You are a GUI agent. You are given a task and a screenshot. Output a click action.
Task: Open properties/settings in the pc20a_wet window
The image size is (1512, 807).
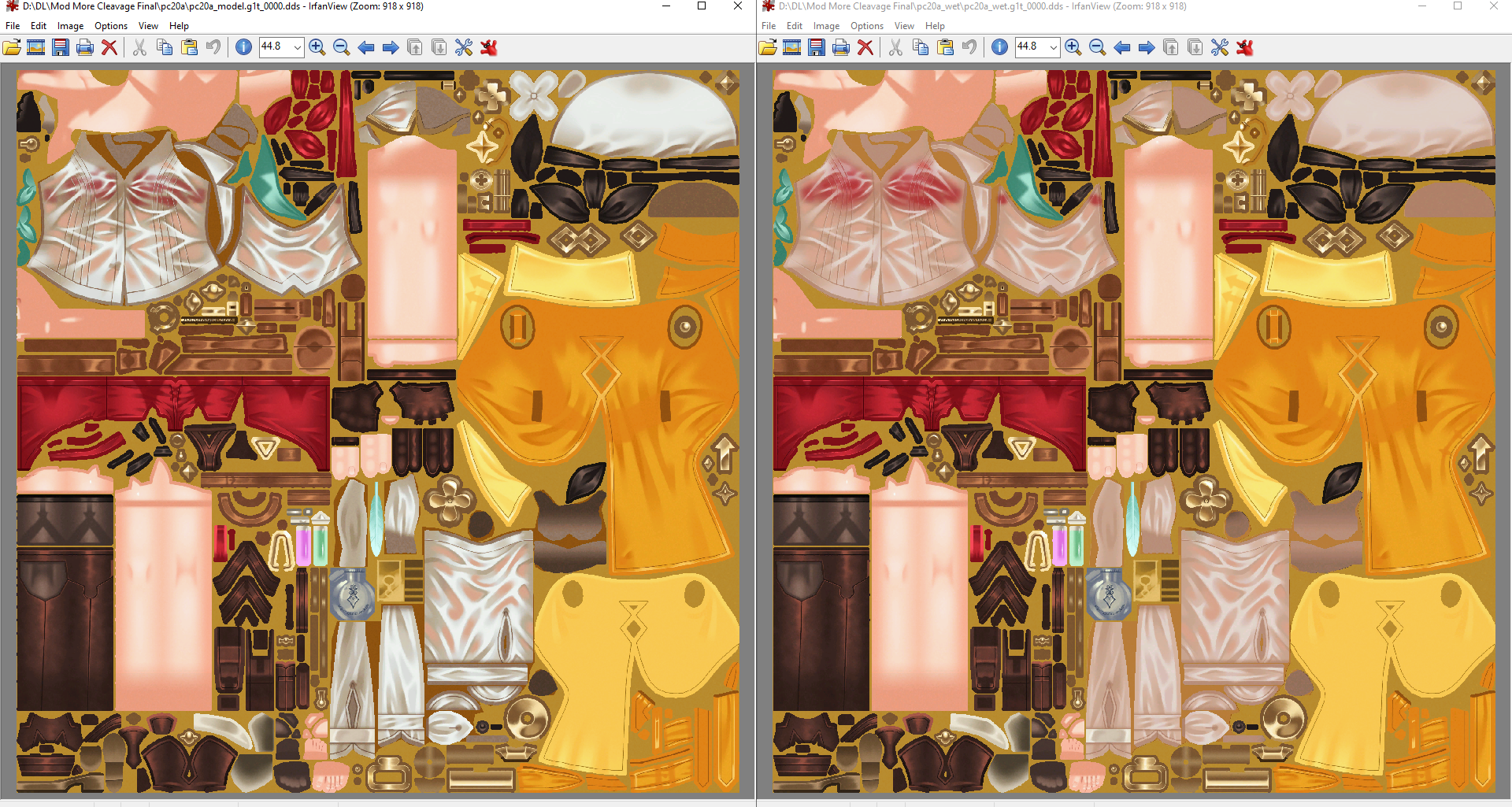[x=1220, y=47]
